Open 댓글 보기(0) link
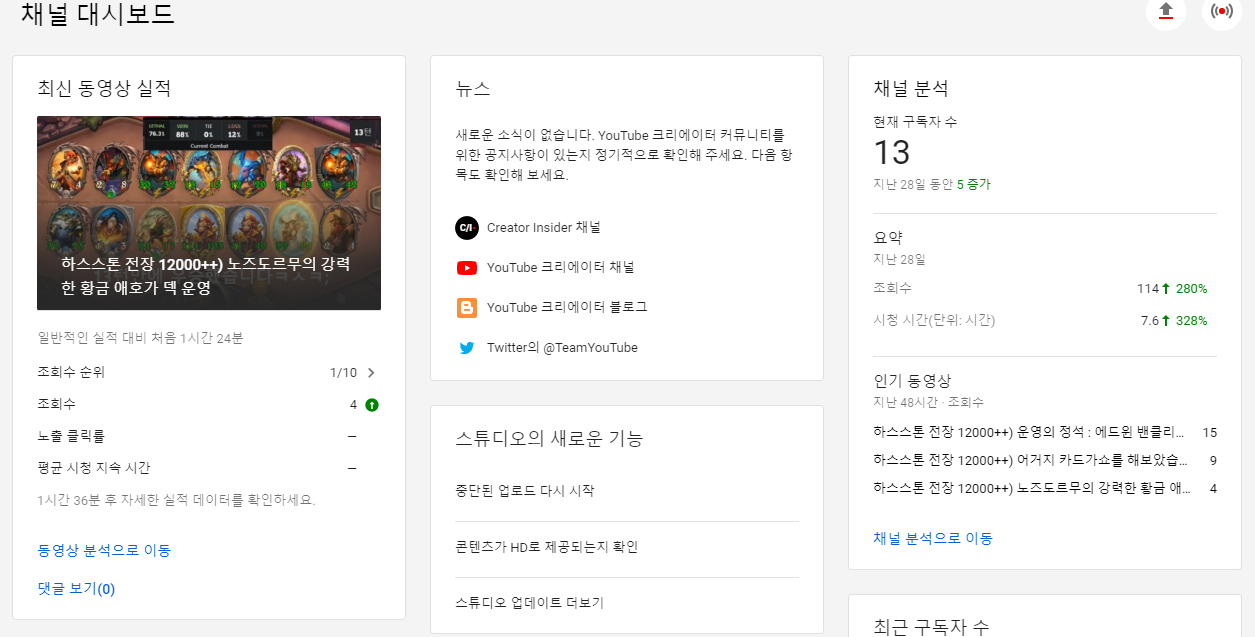This screenshot has width=1255, height=637. [76, 589]
